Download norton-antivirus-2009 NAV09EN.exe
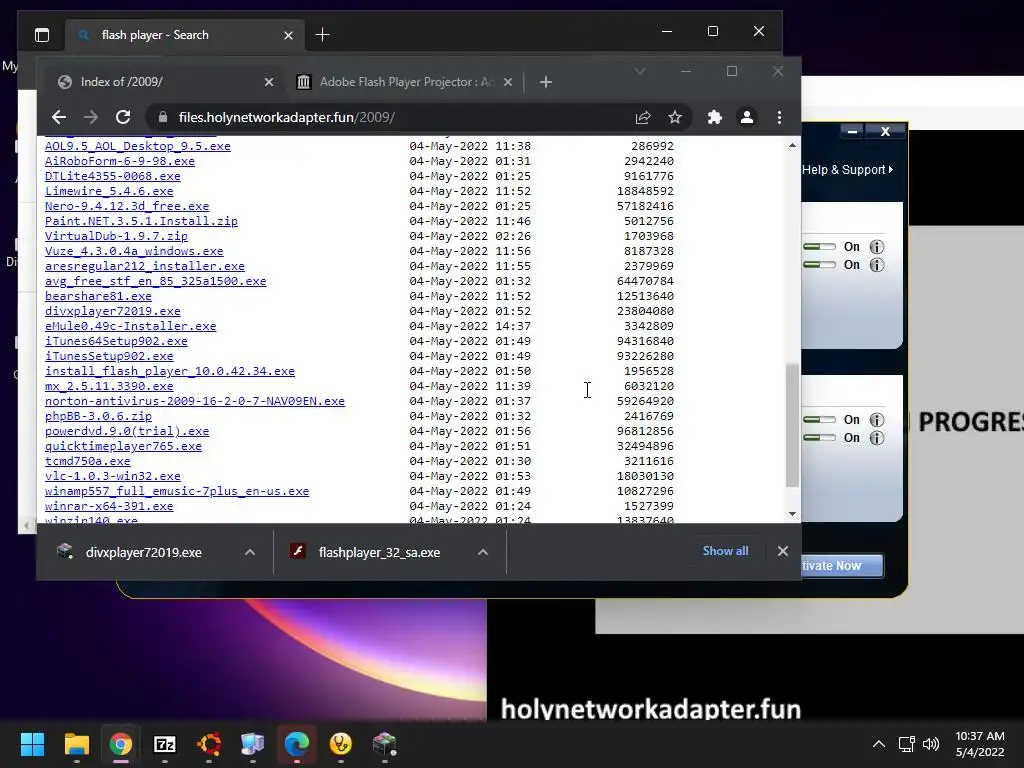Image resolution: width=1024 pixels, height=768 pixels. coord(195,401)
